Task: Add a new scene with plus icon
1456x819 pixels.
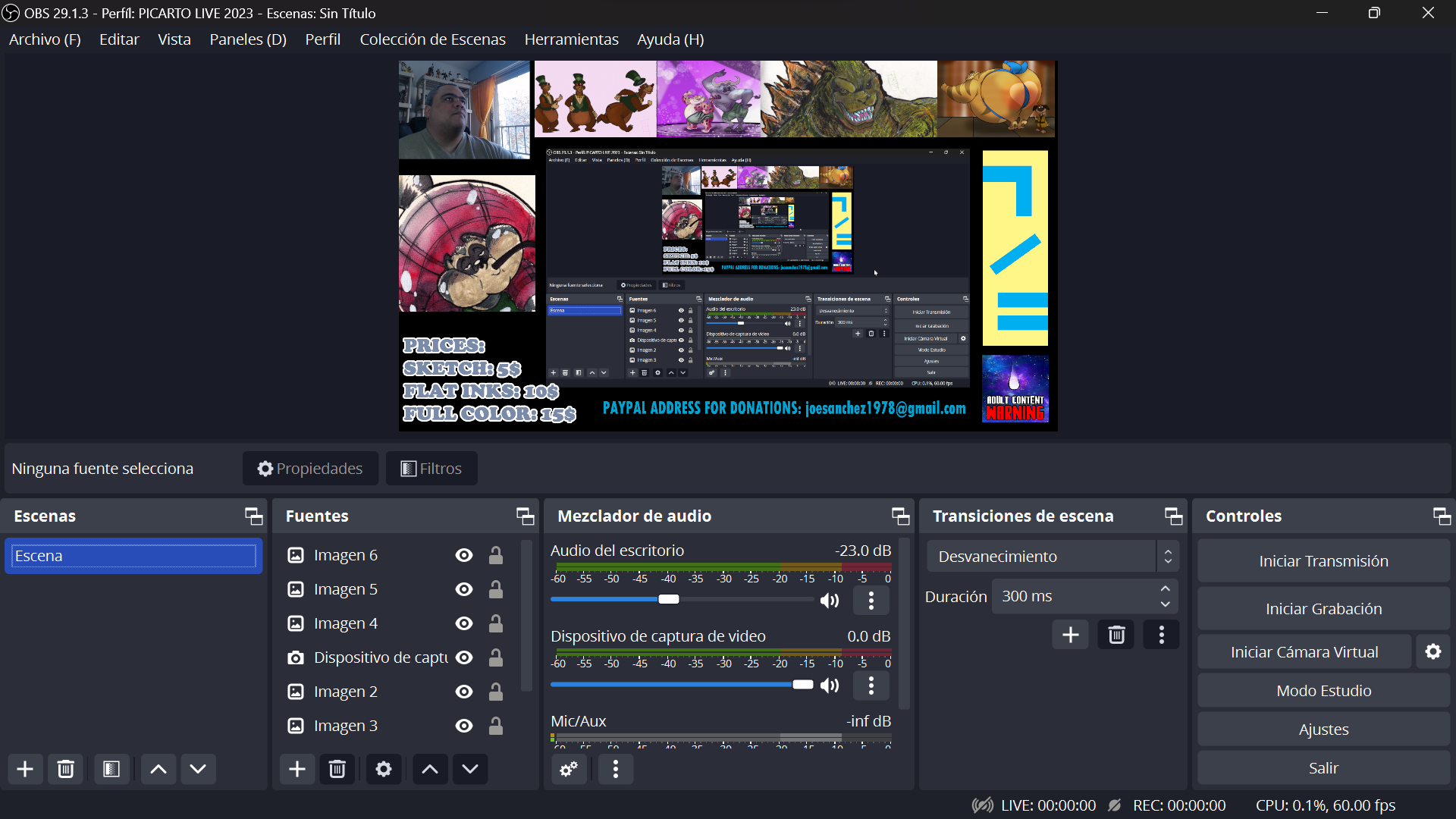Action: point(25,769)
